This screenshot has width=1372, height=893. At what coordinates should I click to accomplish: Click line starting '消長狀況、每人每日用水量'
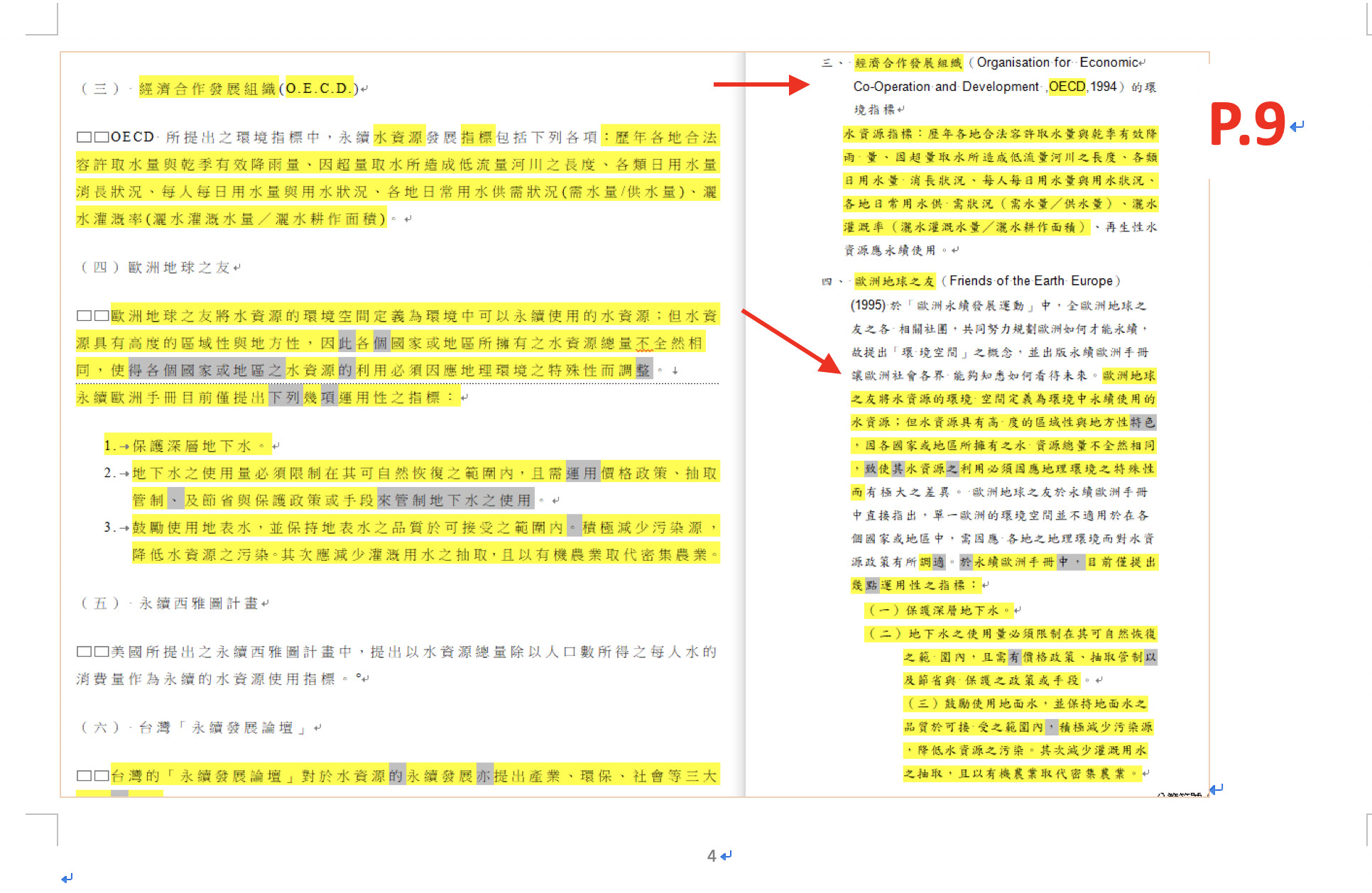pos(398,192)
